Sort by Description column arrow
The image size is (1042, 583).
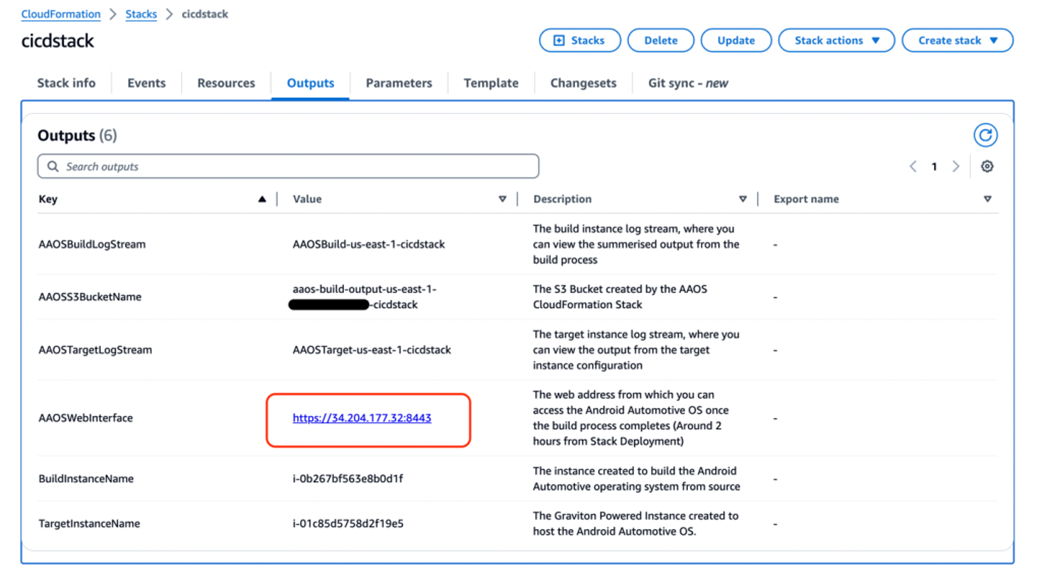point(743,199)
